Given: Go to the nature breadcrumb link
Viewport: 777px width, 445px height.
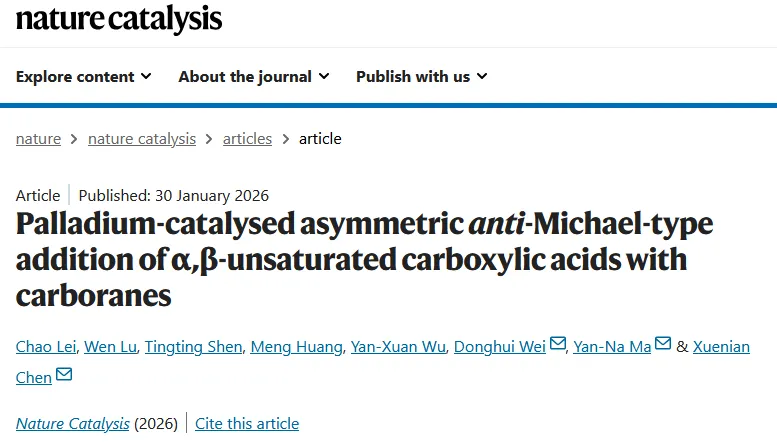Looking at the screenshot, I should click(38, 139).
